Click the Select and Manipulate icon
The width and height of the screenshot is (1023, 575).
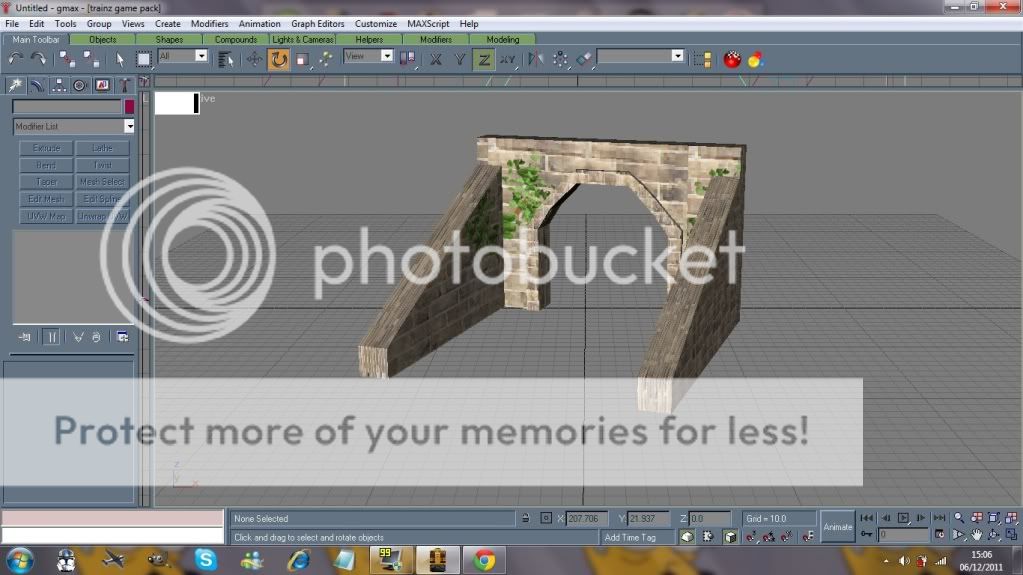tap(326, 59)
